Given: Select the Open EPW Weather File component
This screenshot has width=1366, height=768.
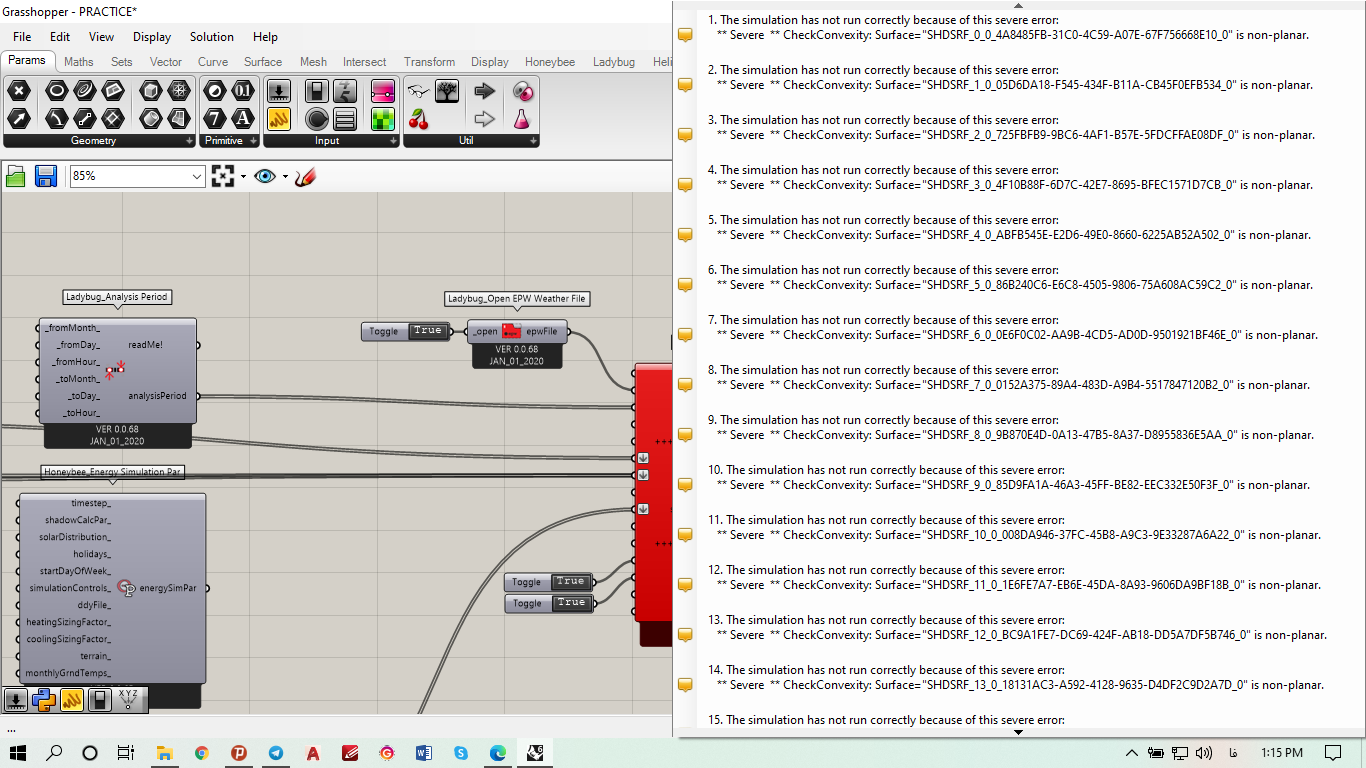Looking at the screenshot, I should (x=517, y=332).
